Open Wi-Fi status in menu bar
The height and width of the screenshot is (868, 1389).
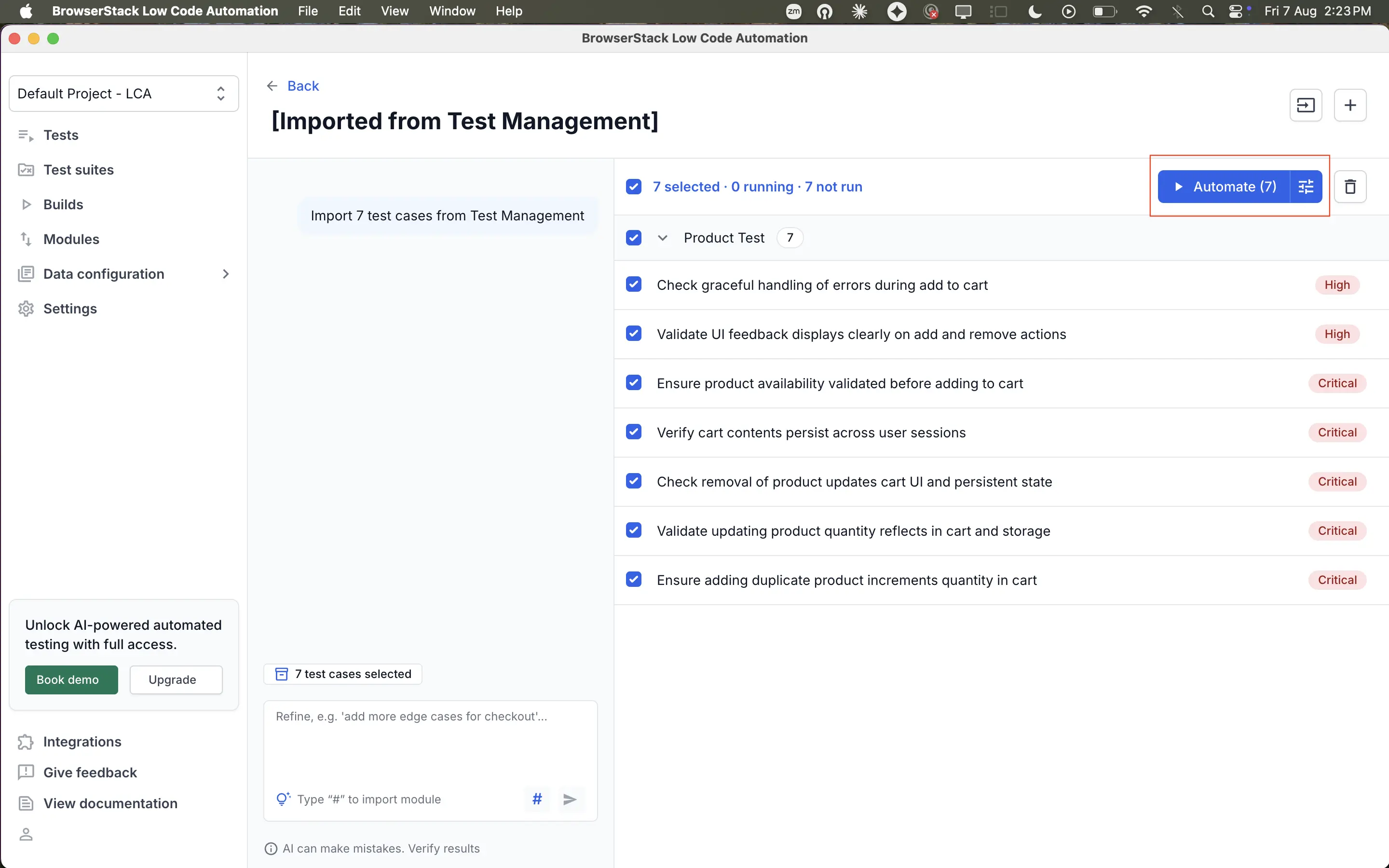click(1144, 12)
